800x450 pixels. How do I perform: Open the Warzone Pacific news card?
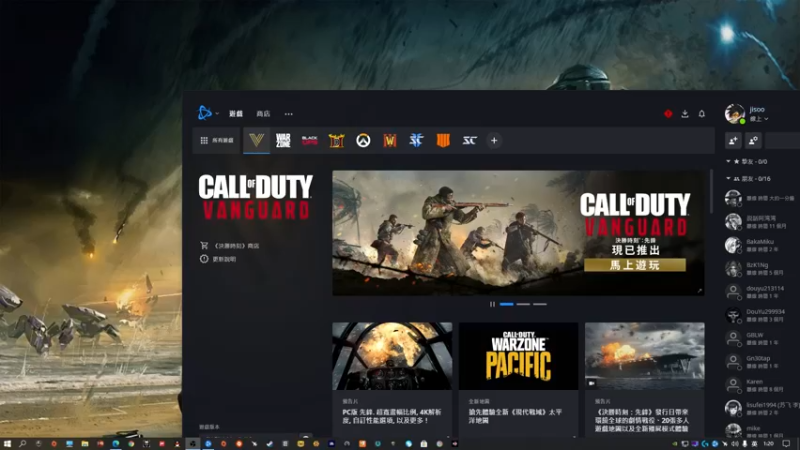(x=518, y=356)
